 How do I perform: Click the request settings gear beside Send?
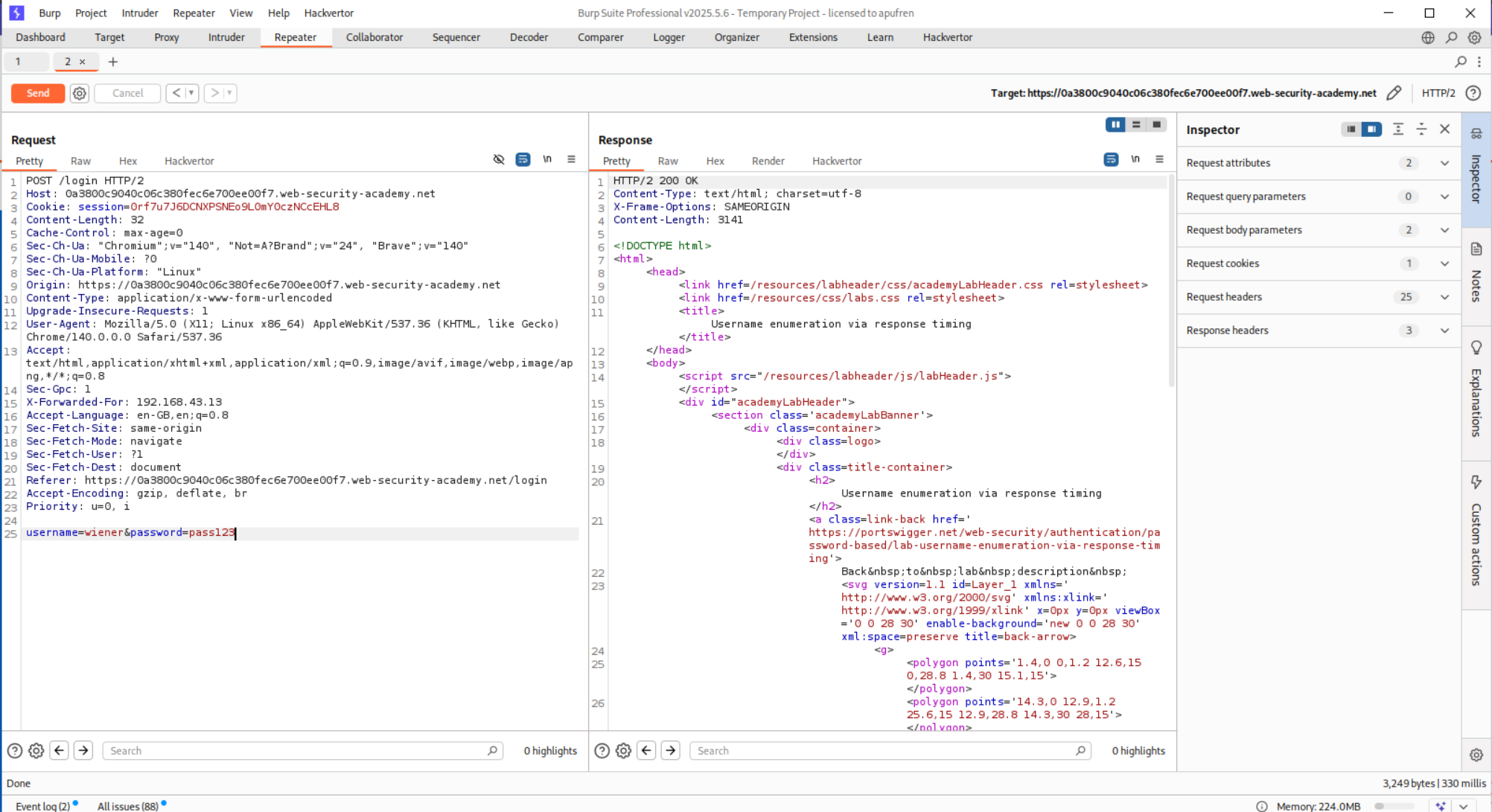[x=80, y=93]
